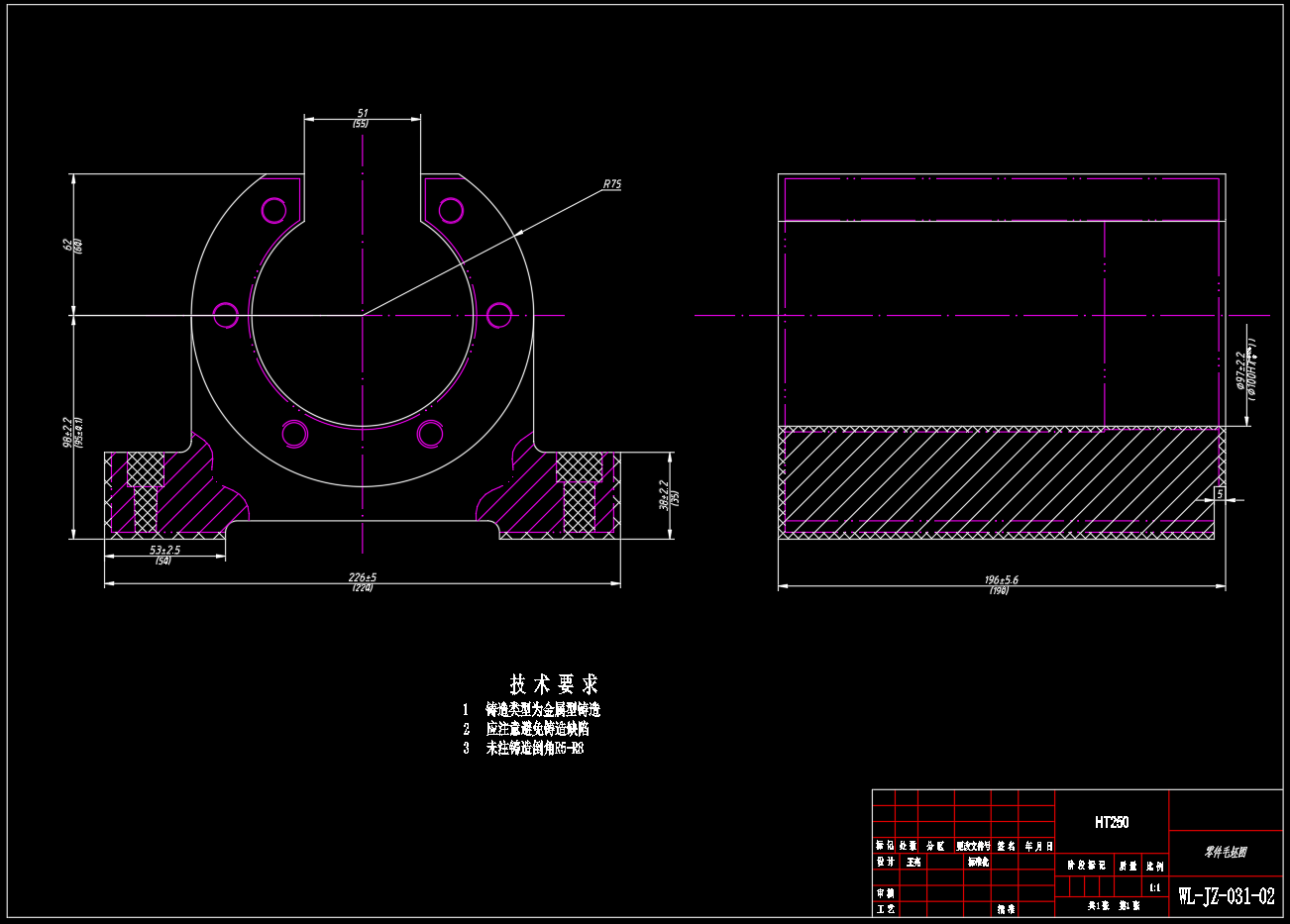The height and width of the screenshot is (924, 1290).
Task: Select the HT250 material text
Action: coord(1111,822)
